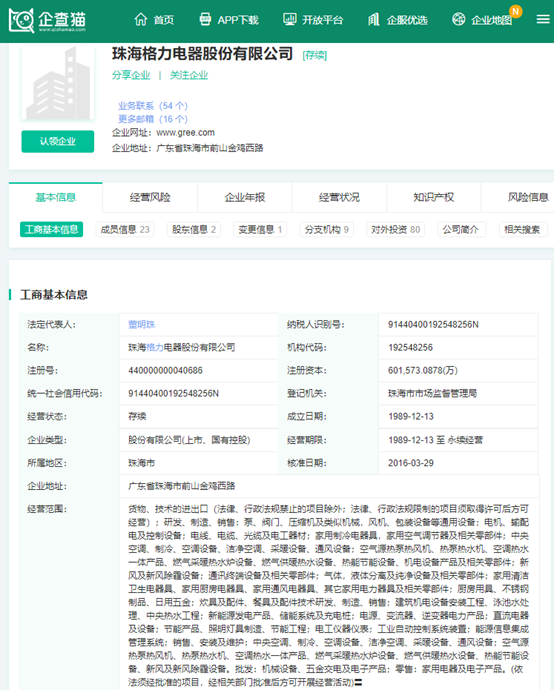This screenshot has width=554, height=690.
Task: Click the 企查猫 cat logo
Action: [22, 20]
